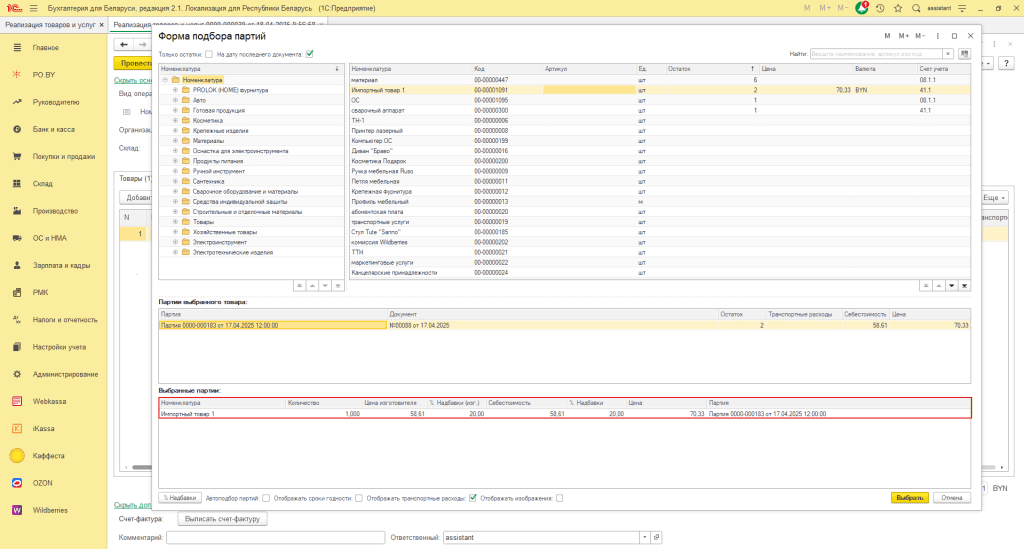Expand the Электроинструмент folder
Screen dimensions: 1024x549
(175, 242)
